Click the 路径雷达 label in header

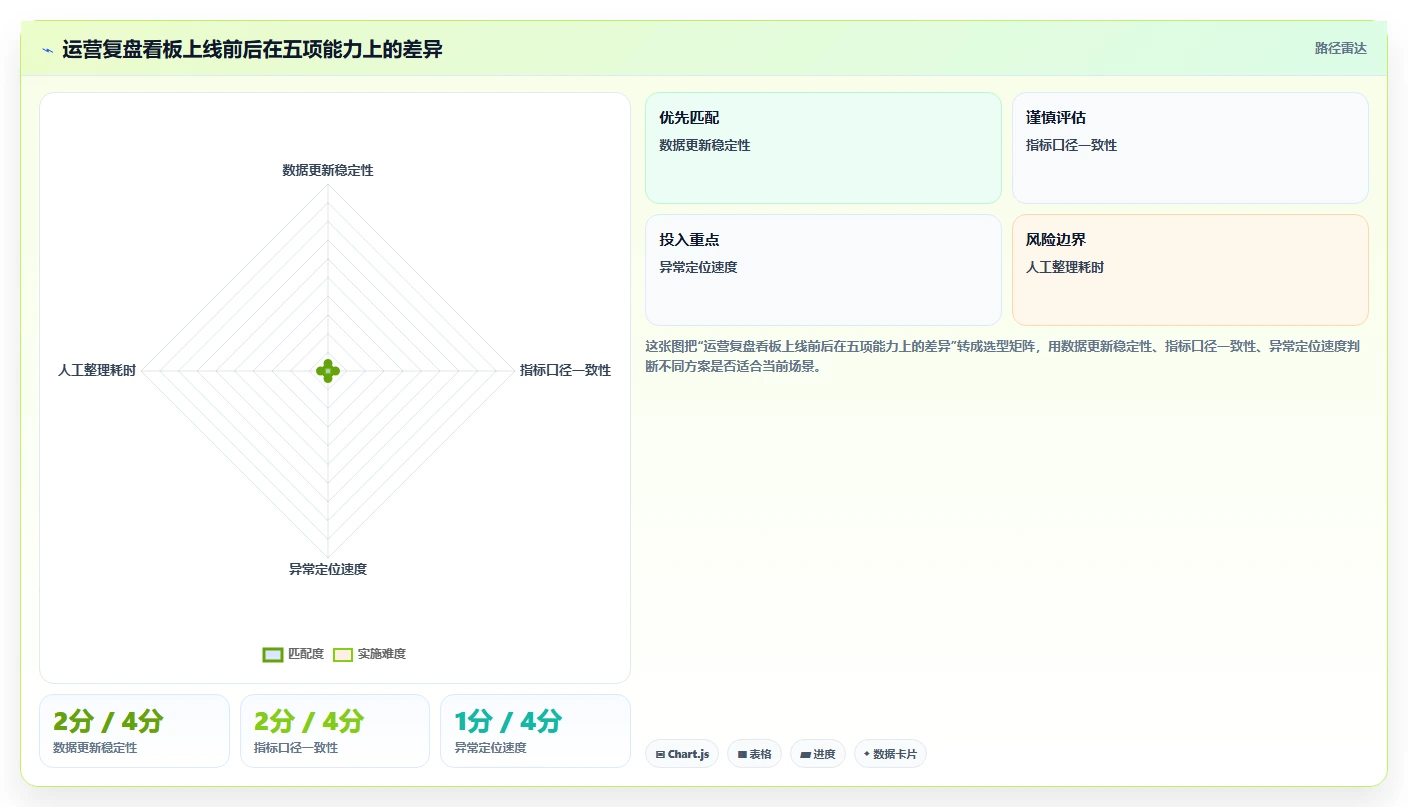pyautogui.click(x=1340, y=49)
